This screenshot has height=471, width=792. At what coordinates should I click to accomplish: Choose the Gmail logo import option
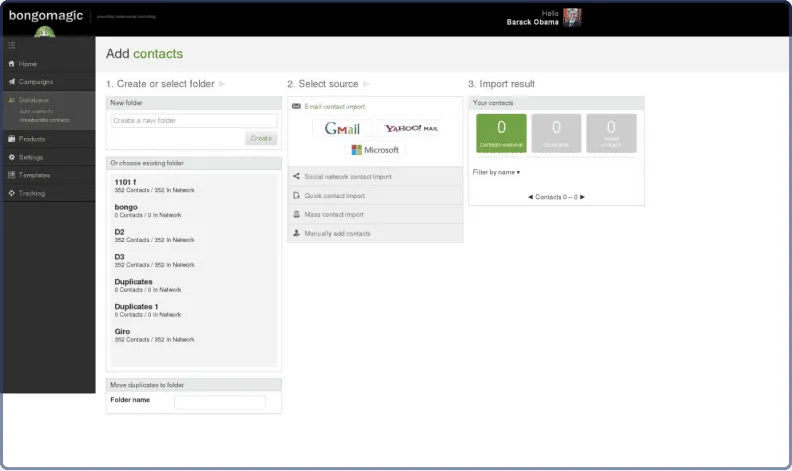(x=342, y=128)
